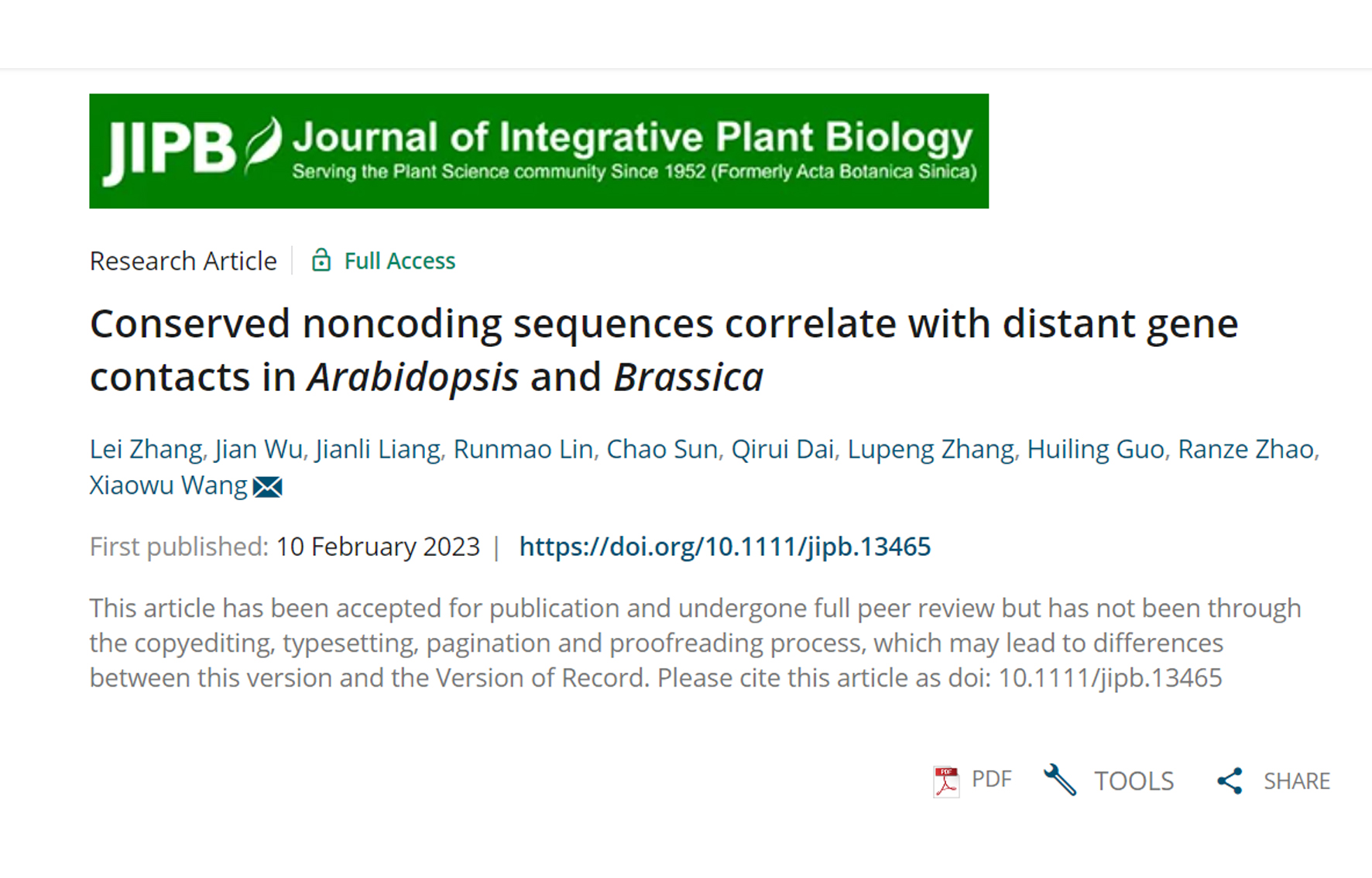
Task: Click the email envelope next to Xiaowu Wang
Action: tap(268, 487)
